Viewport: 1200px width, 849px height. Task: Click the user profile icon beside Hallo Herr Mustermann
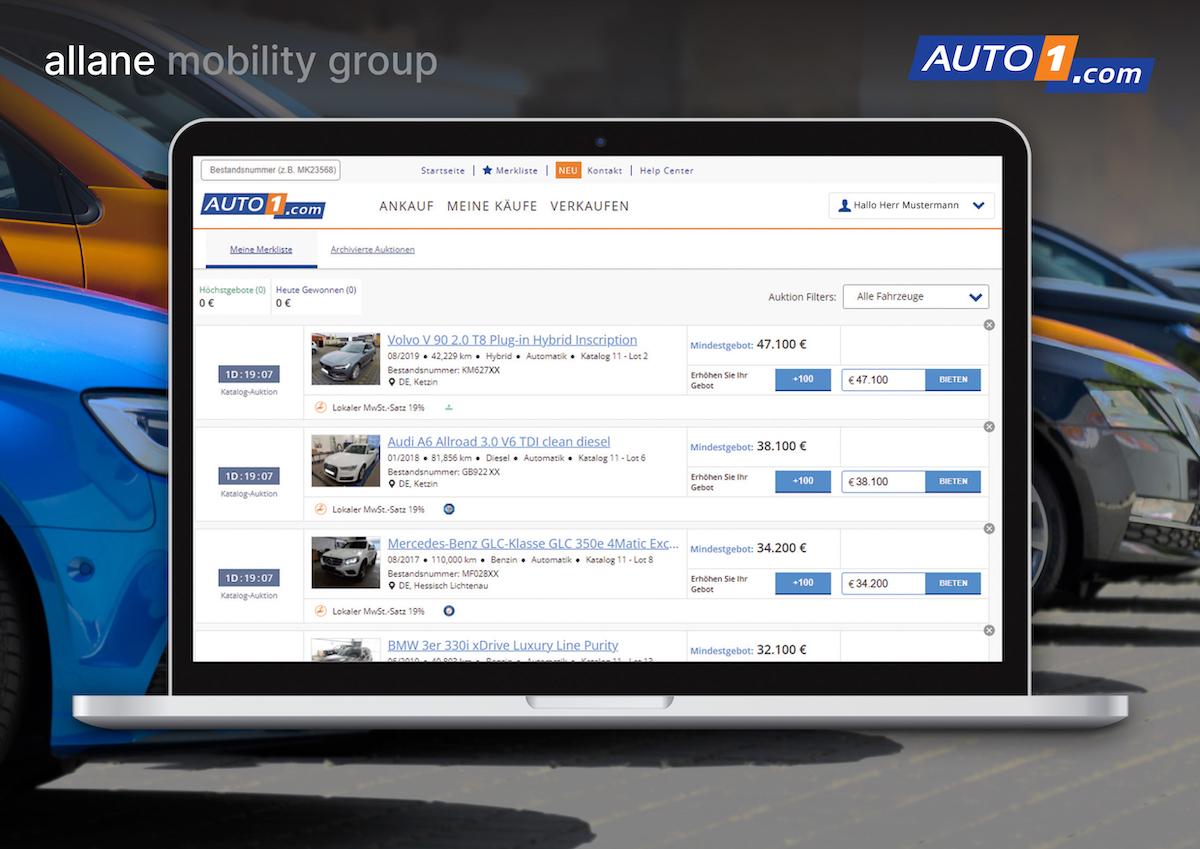coord(844,206)
